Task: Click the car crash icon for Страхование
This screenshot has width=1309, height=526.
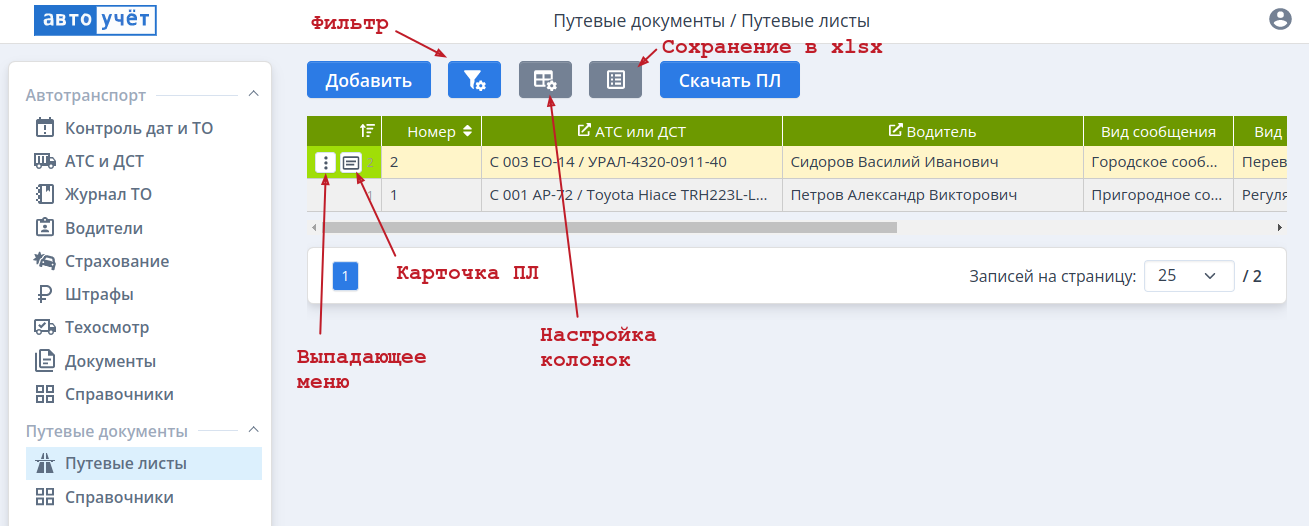Action: point(45,261)
